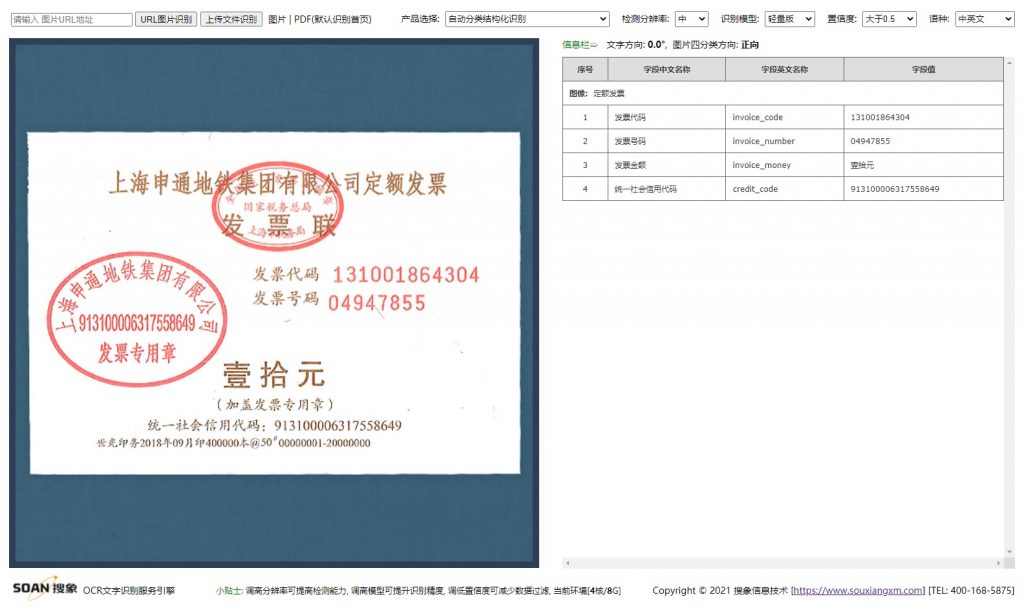Select value 04947855 in the results table
The image size is (1024, 610).
[x=923, y=141]
